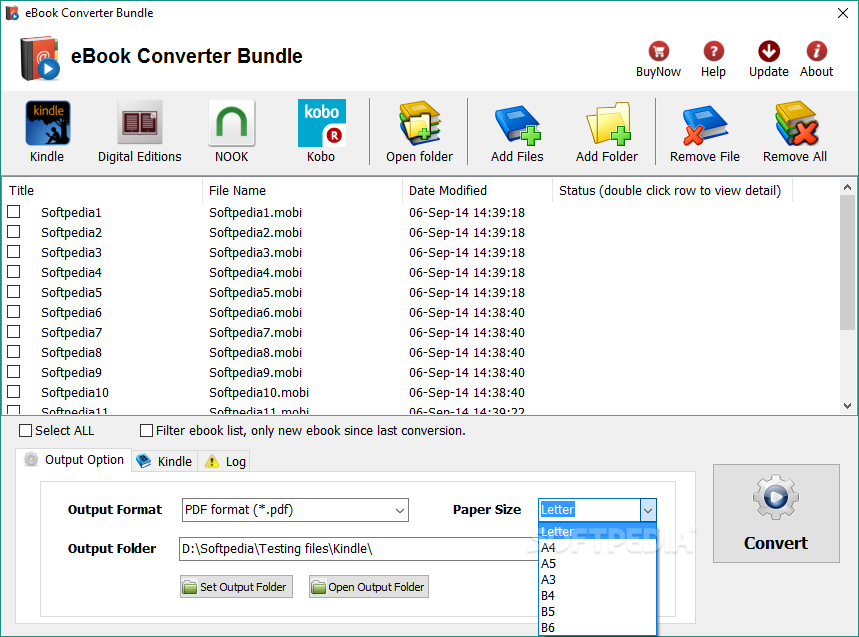Screen dimensions: 859x637
Task: Select the Digital Editions source icon
Action: (140, 123)
